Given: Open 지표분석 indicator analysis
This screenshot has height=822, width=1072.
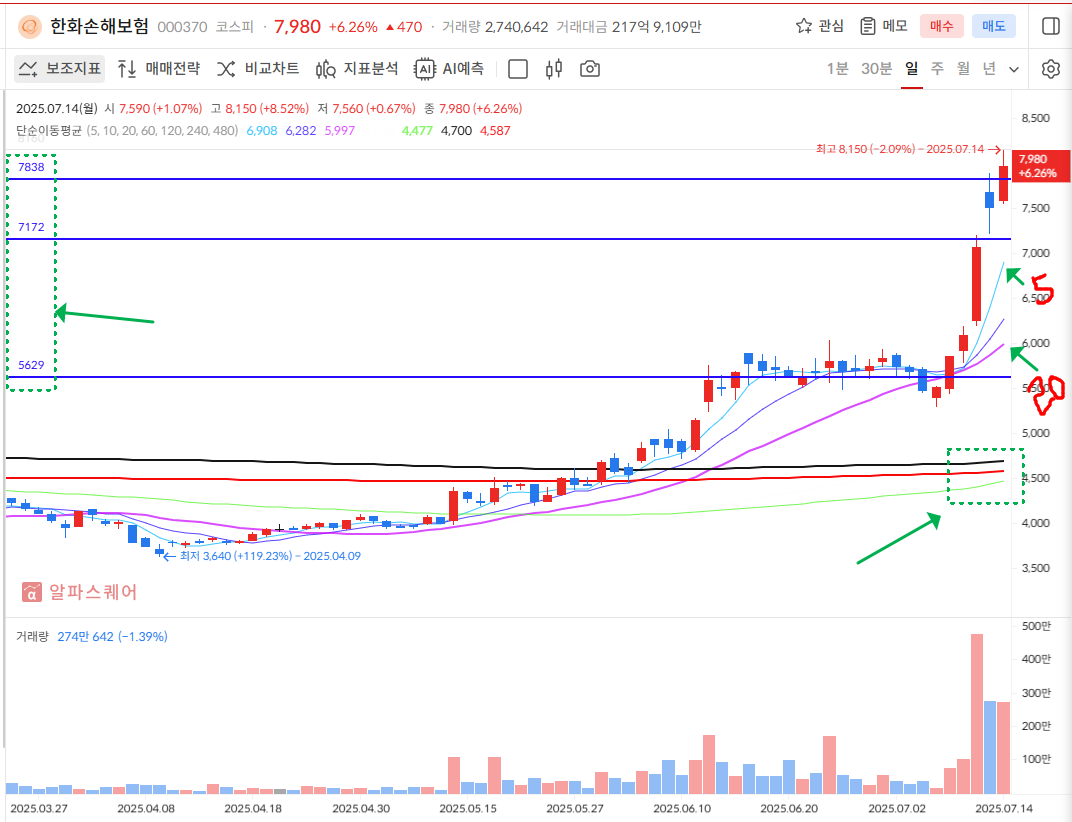Looking at the screenshot, I should pyautogui.click(x=357, y=68).
